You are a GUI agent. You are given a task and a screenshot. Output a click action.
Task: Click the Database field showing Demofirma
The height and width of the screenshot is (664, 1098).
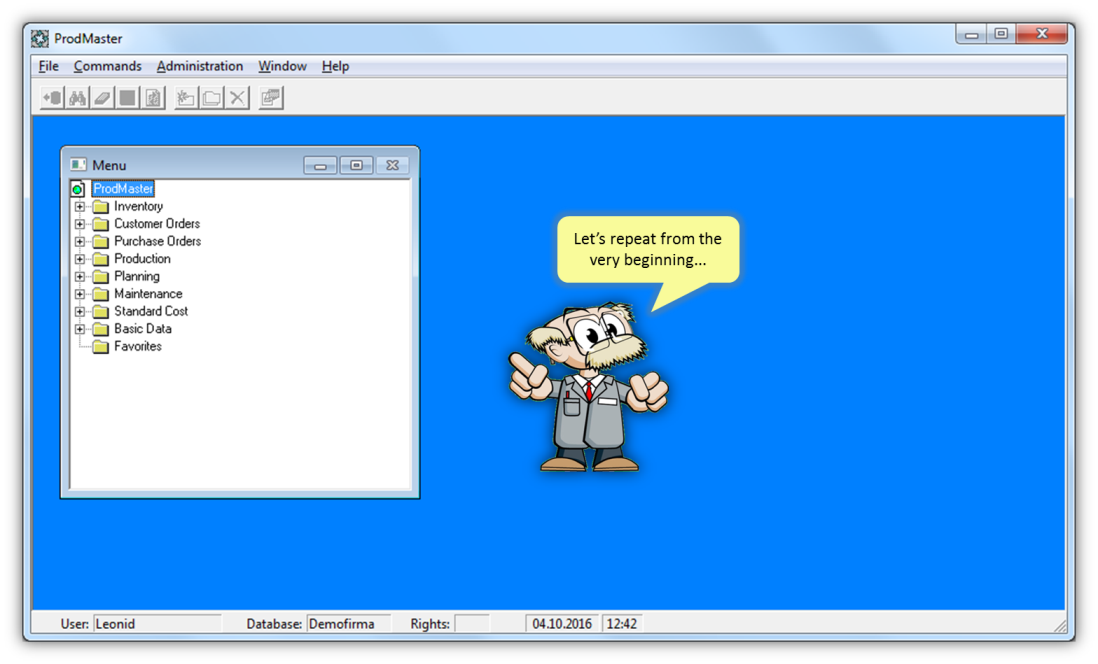click(x=348, y=624)
